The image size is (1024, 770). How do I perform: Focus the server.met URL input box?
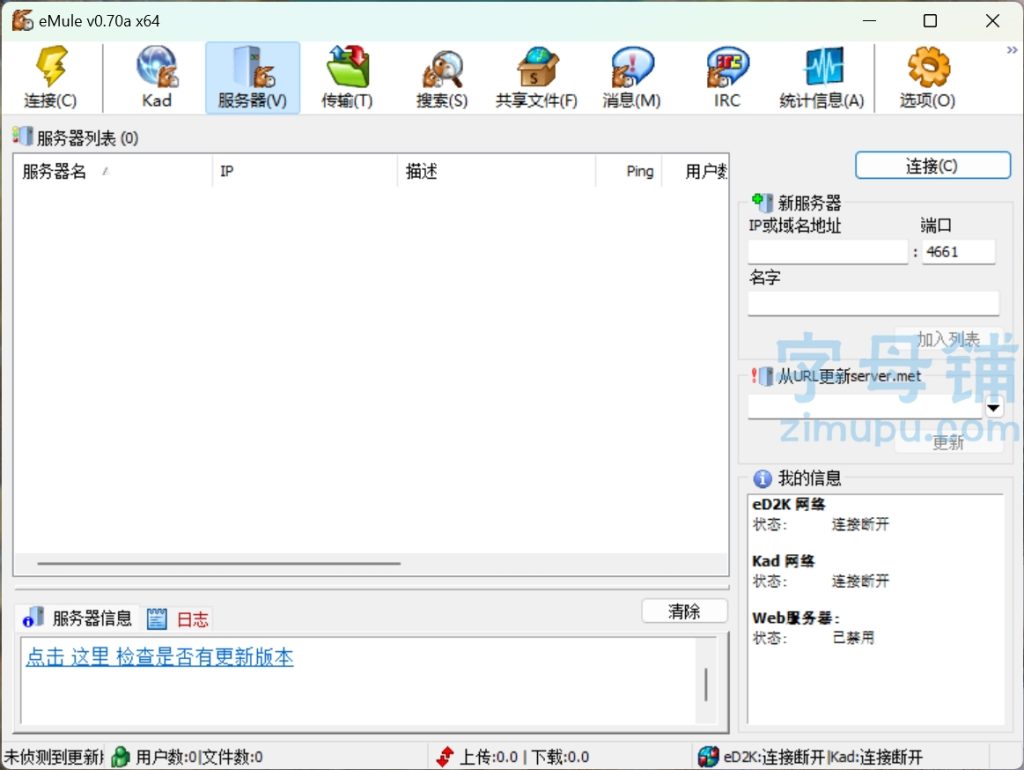[865, 408]
